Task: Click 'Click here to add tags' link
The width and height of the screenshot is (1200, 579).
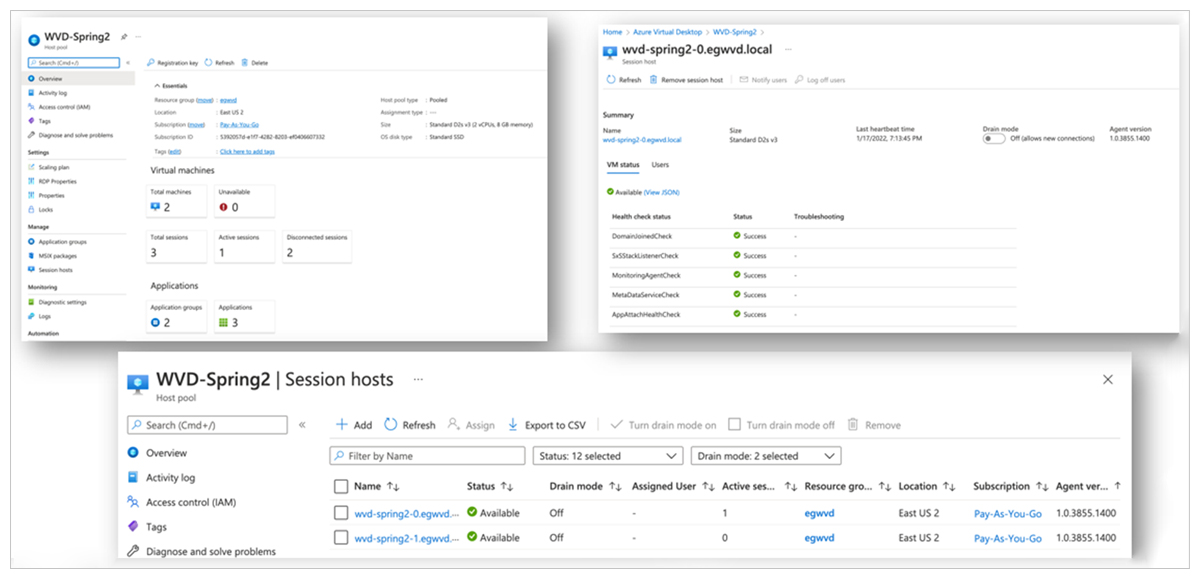Action: (x=247, y=151)
